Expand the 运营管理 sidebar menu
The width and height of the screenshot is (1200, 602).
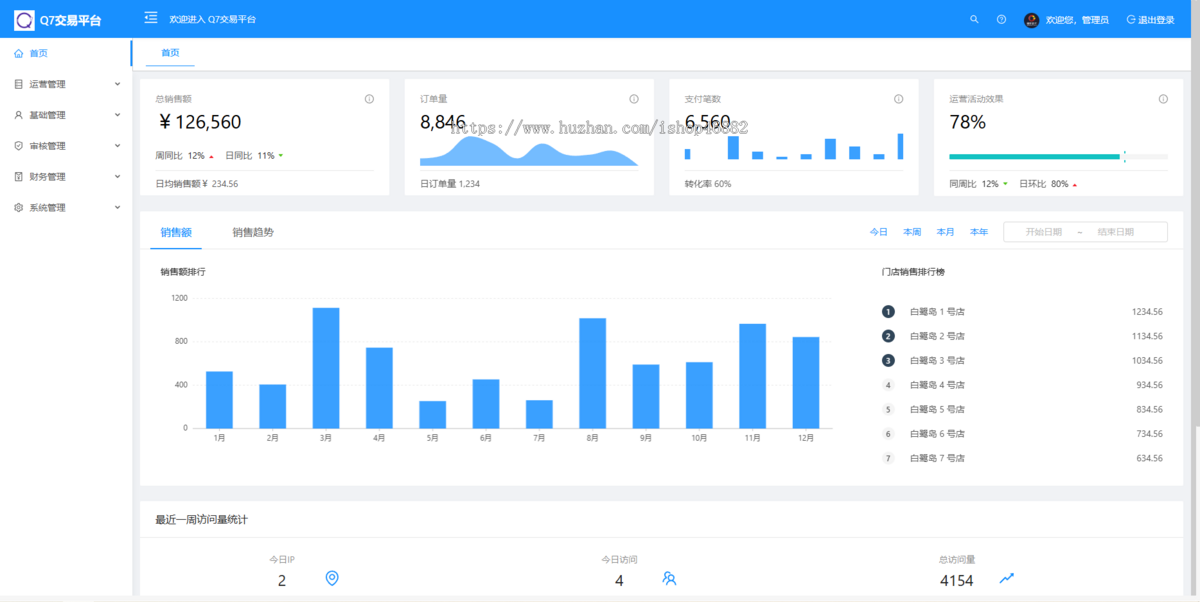tap(66, 84)
